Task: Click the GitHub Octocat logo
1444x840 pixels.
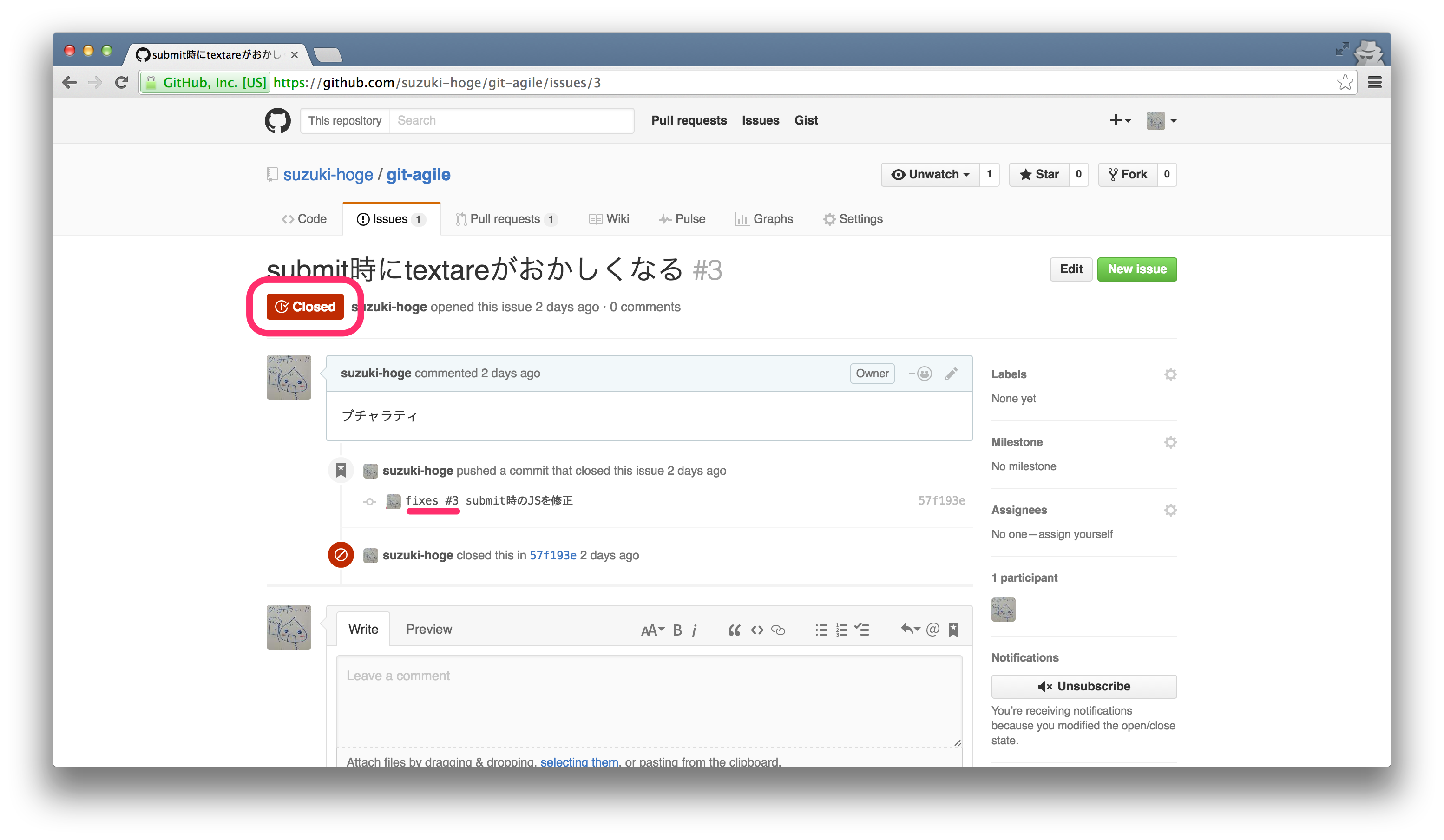Action: [277, 120]
